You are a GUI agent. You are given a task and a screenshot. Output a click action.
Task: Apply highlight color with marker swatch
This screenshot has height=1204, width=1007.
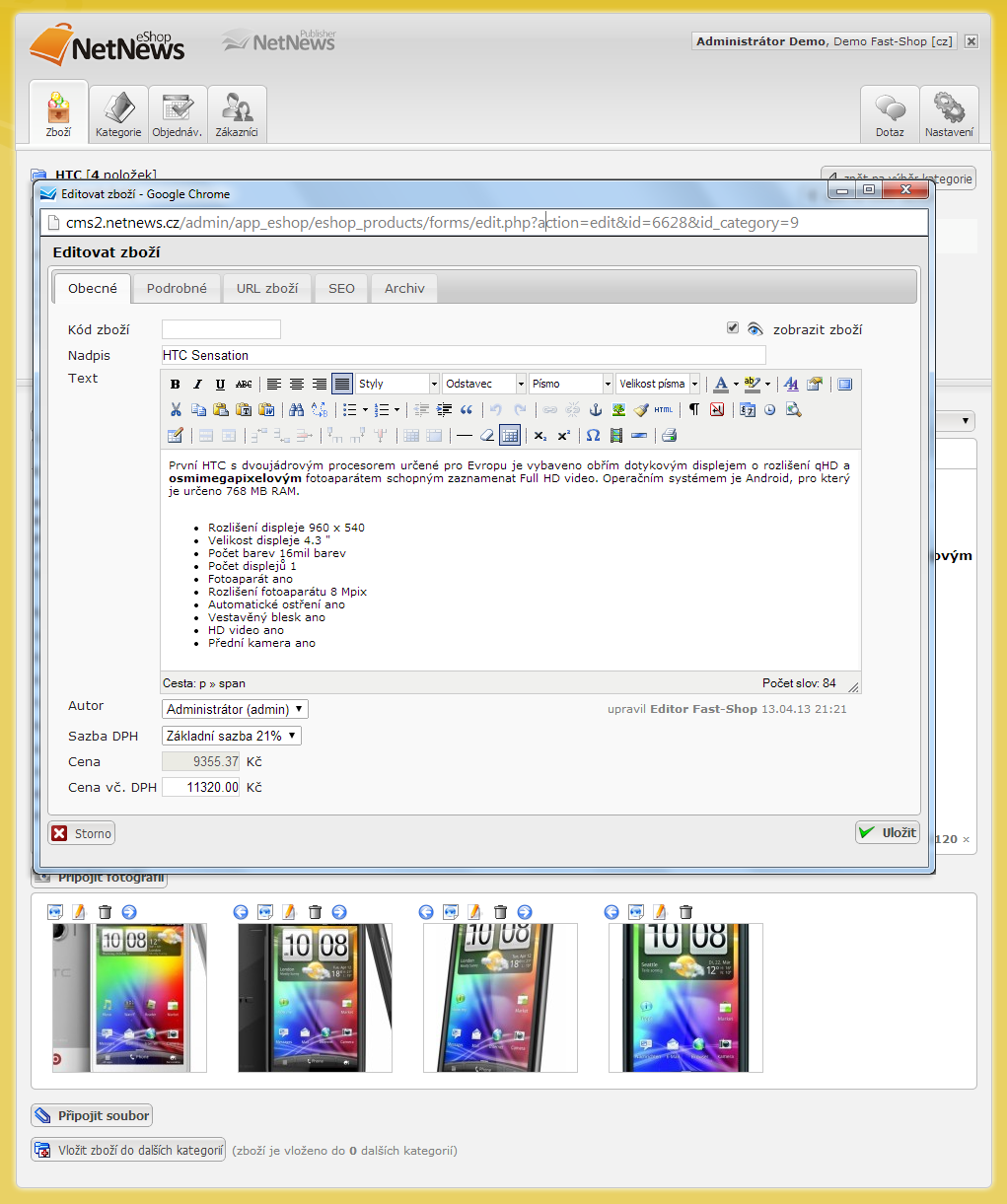coord(753,384)
